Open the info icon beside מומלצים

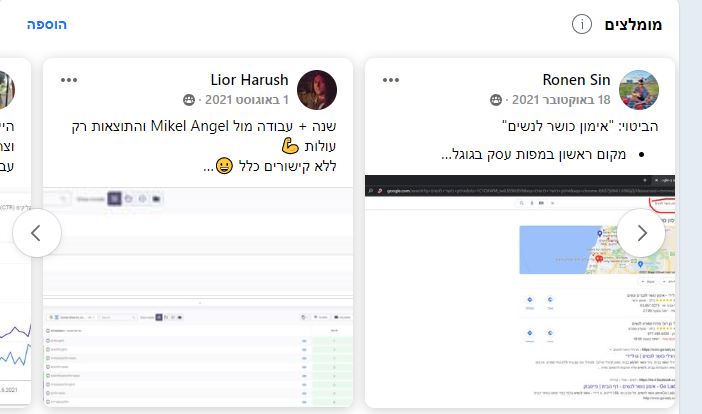(582, 24)
